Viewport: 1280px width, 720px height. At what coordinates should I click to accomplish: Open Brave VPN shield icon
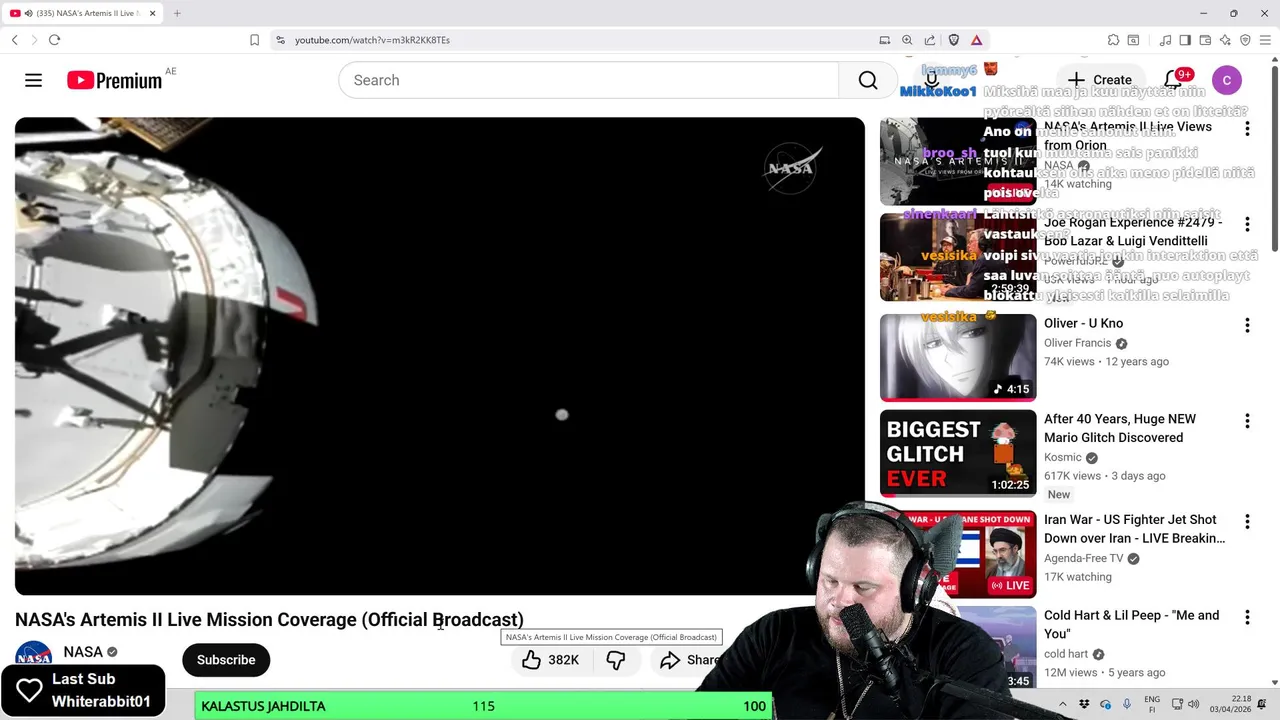pos(1245,40)
